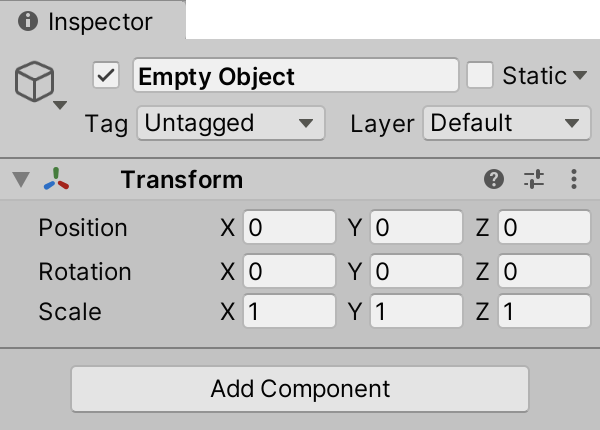Open the icon picker arrow beside cube

60,104
